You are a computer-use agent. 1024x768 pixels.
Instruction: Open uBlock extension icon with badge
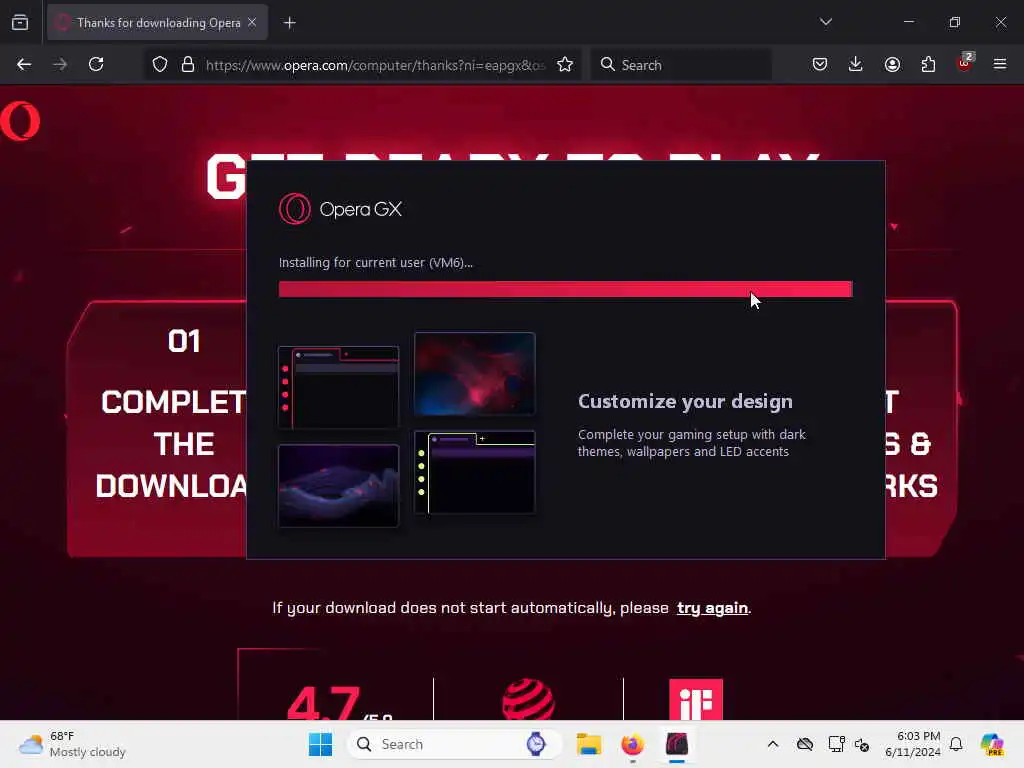pos(965,63)
